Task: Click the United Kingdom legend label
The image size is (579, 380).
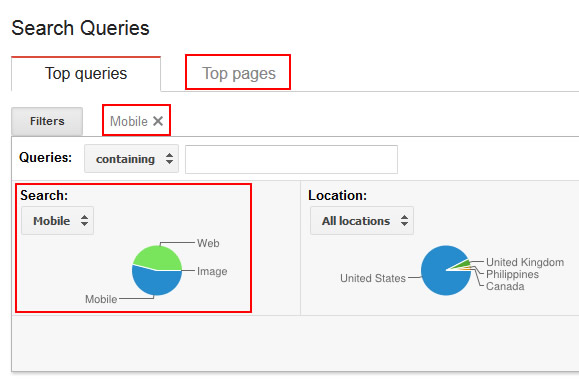Action: 525,262
